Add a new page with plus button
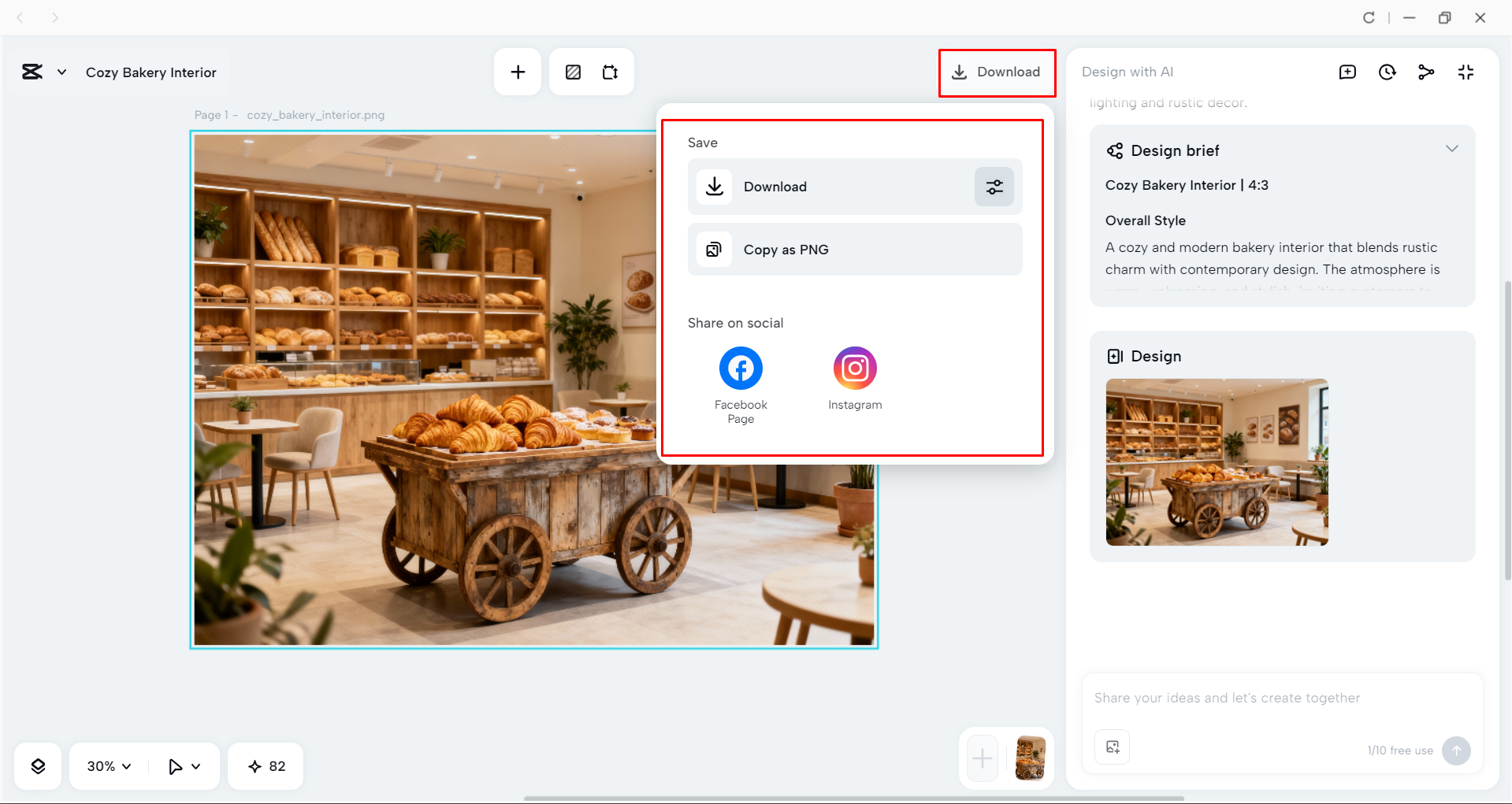Viewport: 1512px width, 804px height. point(983,758)
